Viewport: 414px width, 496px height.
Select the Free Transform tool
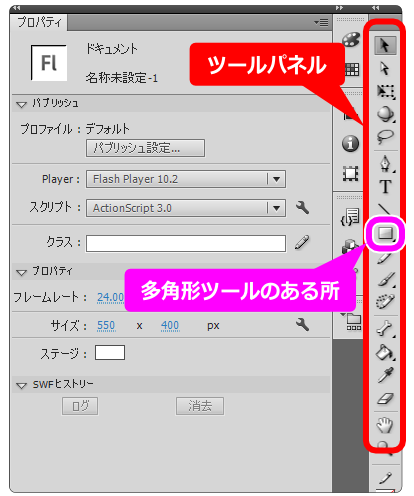[386, 91]
